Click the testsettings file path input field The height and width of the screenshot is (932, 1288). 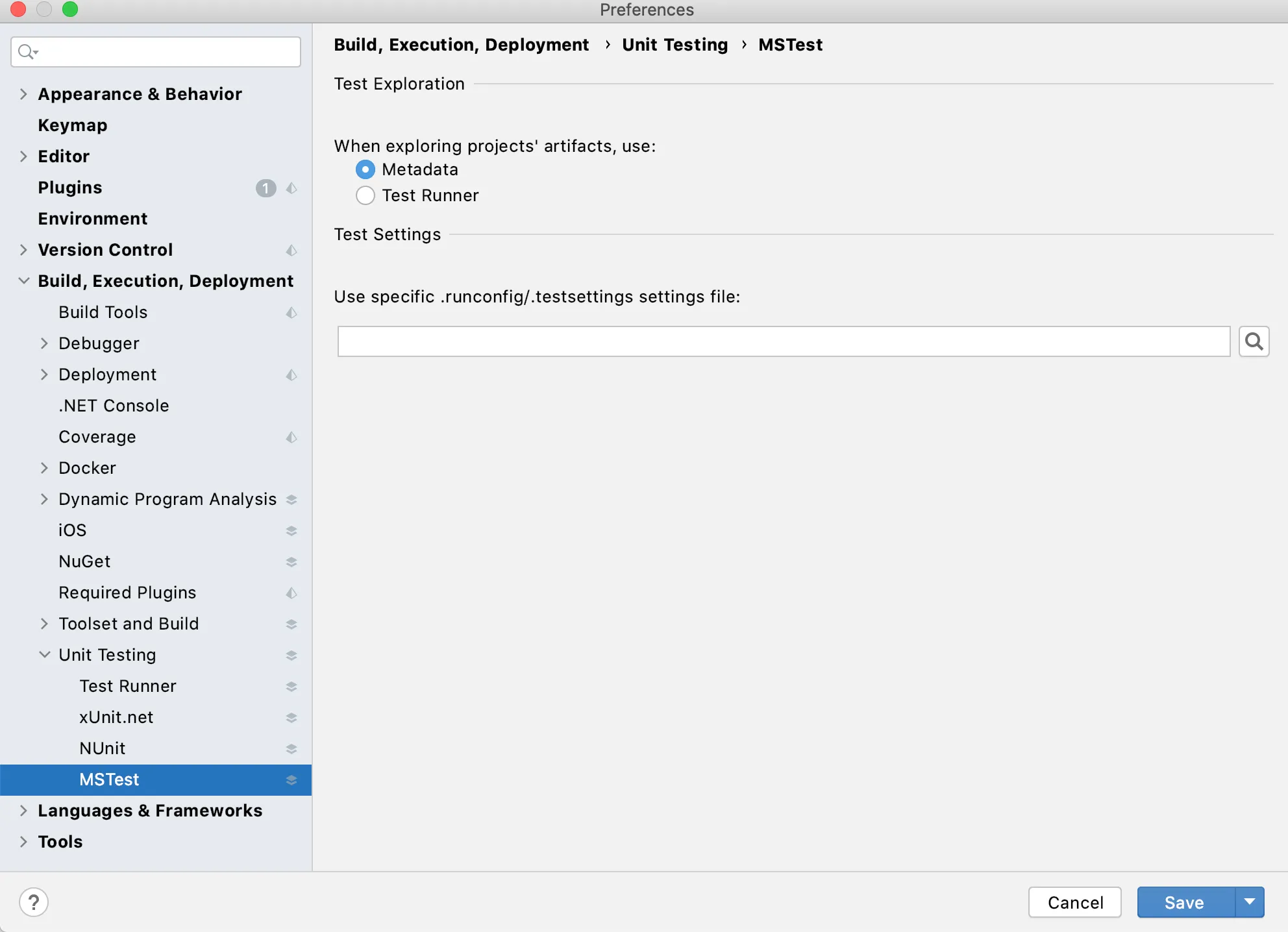(x=784, y=341)
